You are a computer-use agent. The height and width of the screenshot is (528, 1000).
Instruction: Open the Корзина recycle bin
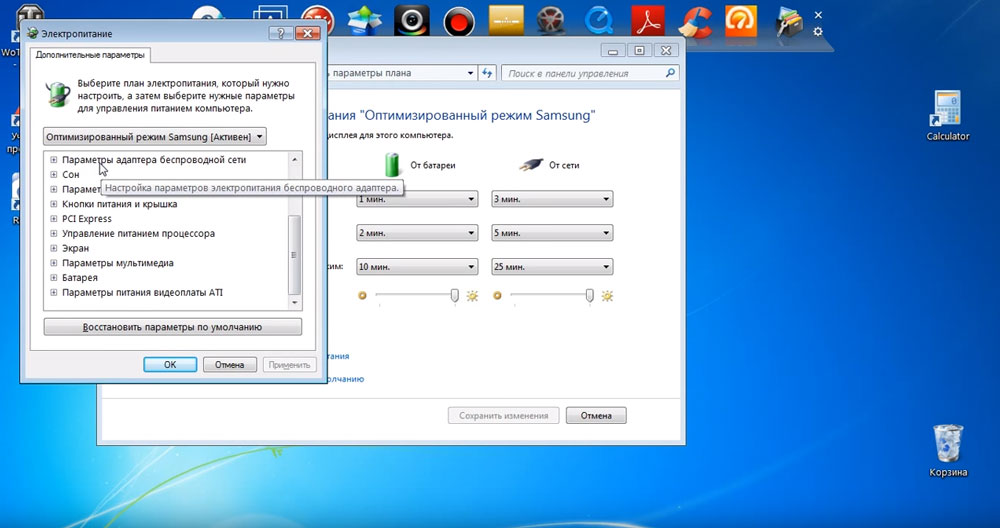point(948,451)
